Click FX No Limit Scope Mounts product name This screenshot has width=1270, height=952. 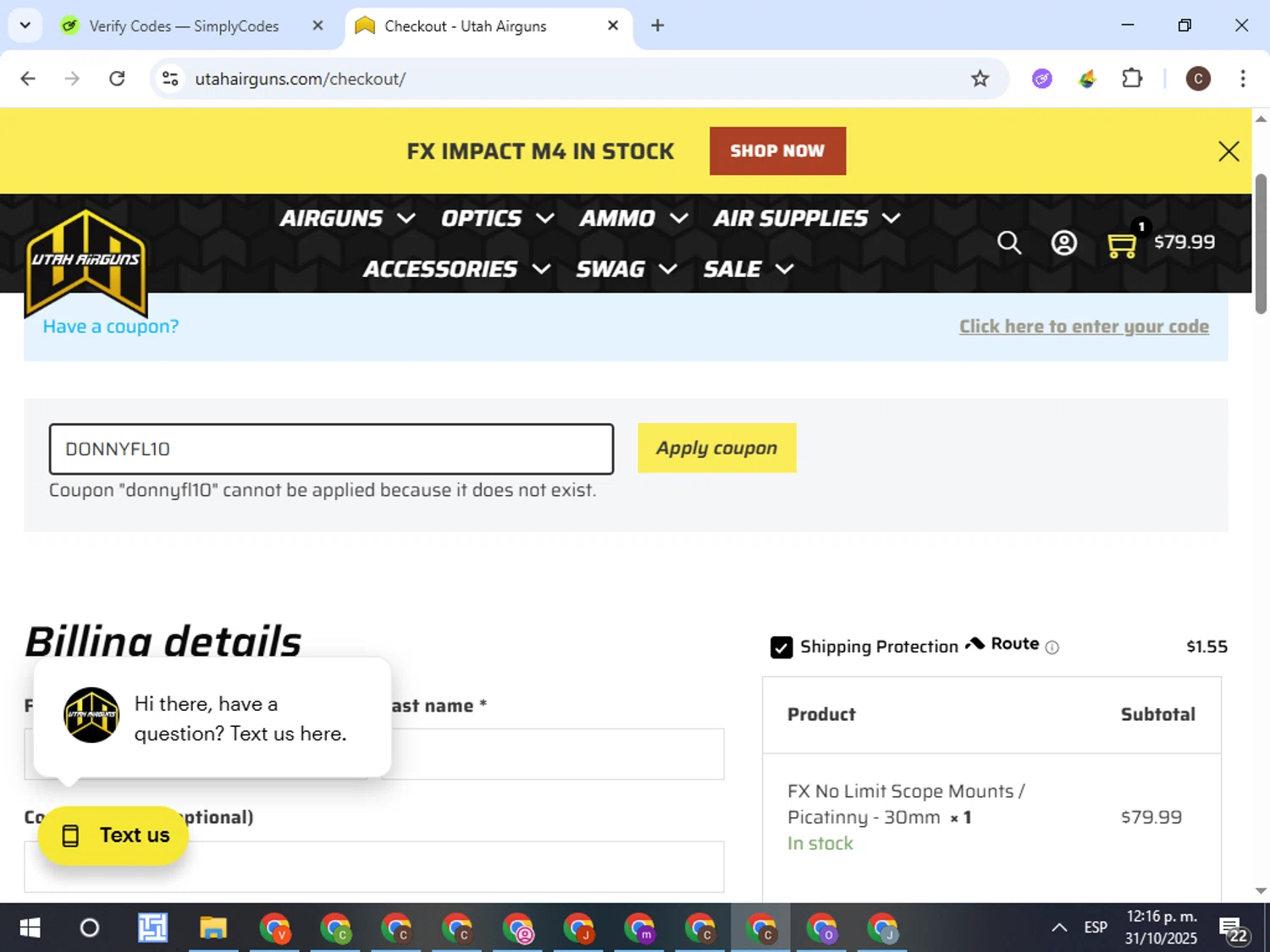click(905, 804)
